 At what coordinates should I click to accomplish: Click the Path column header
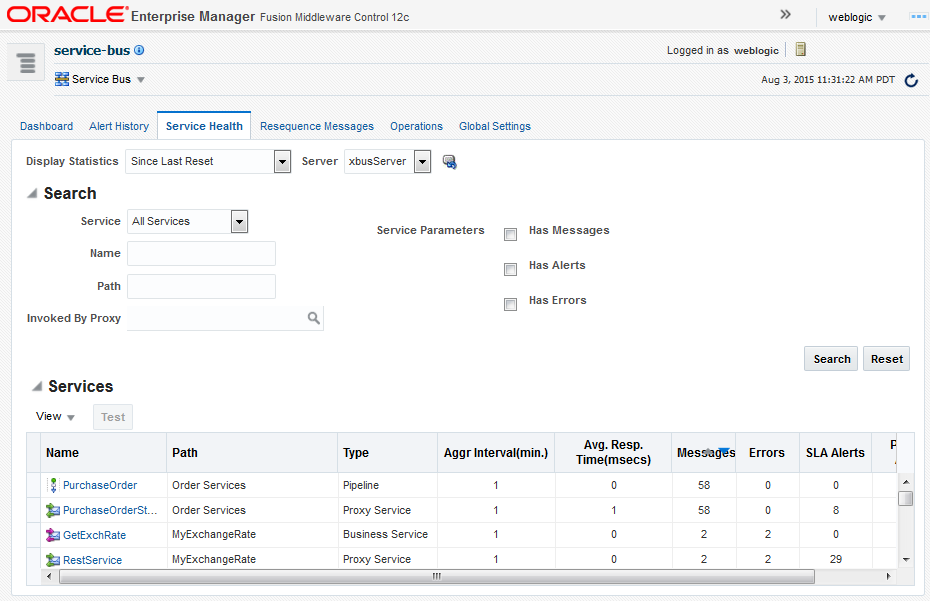tap(252, 453)
